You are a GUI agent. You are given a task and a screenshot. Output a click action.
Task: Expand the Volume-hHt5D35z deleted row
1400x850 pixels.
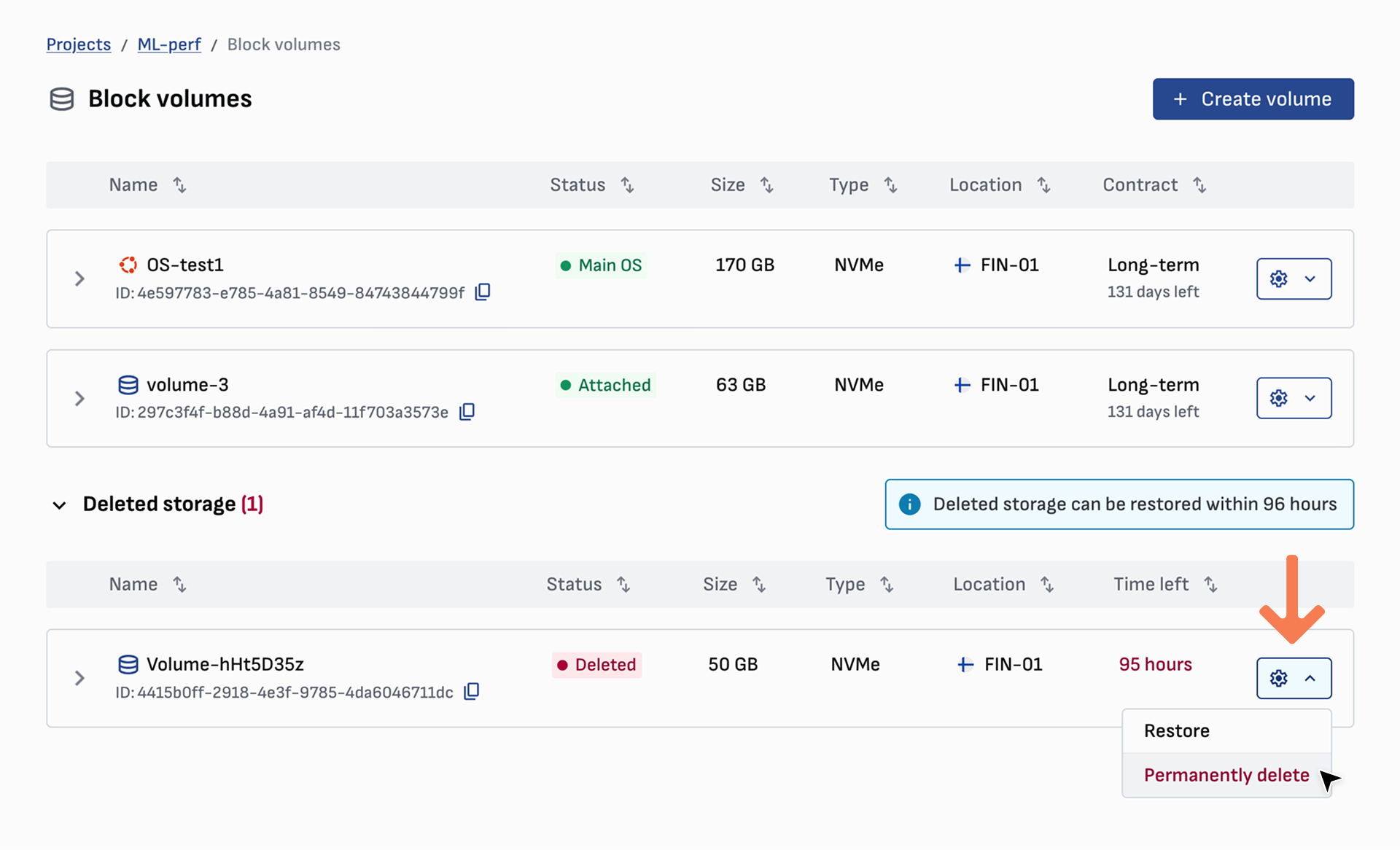[79, 678]
